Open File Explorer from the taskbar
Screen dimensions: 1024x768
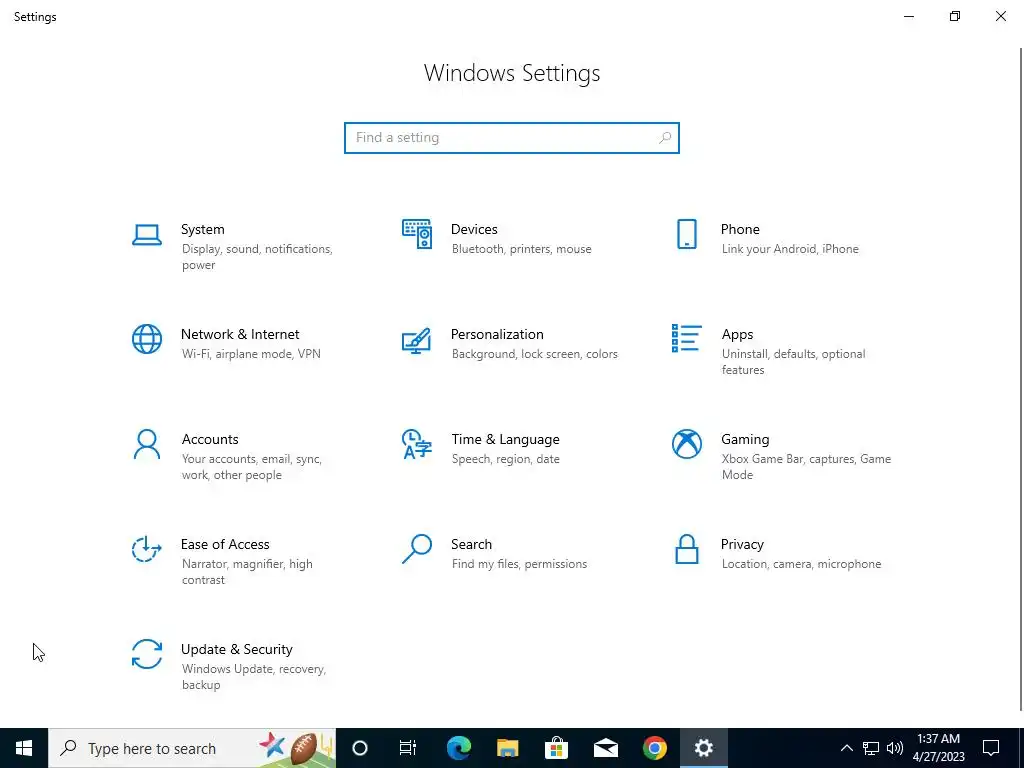507,748
